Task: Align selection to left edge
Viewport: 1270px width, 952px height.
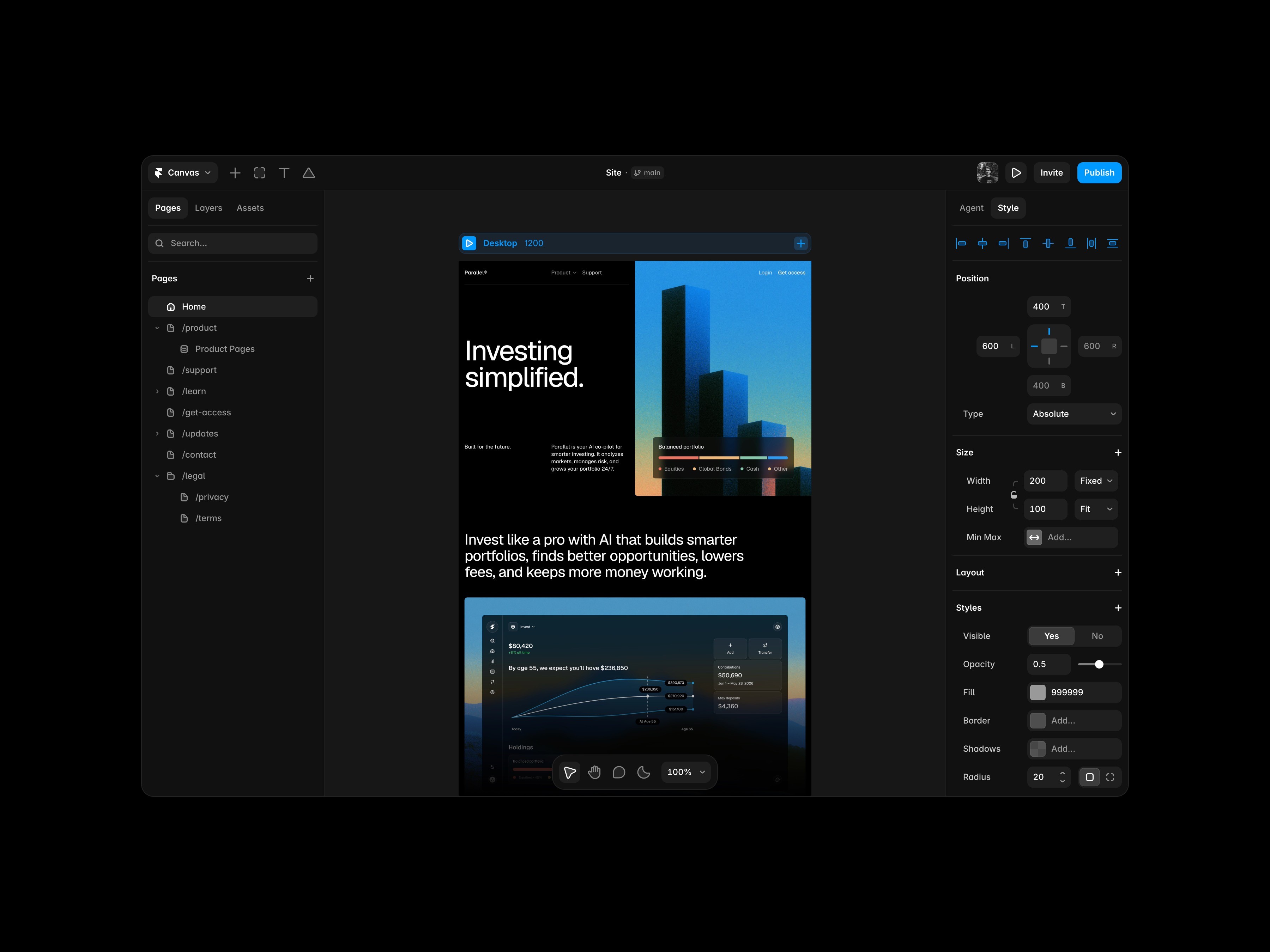Action: [961, 243]
